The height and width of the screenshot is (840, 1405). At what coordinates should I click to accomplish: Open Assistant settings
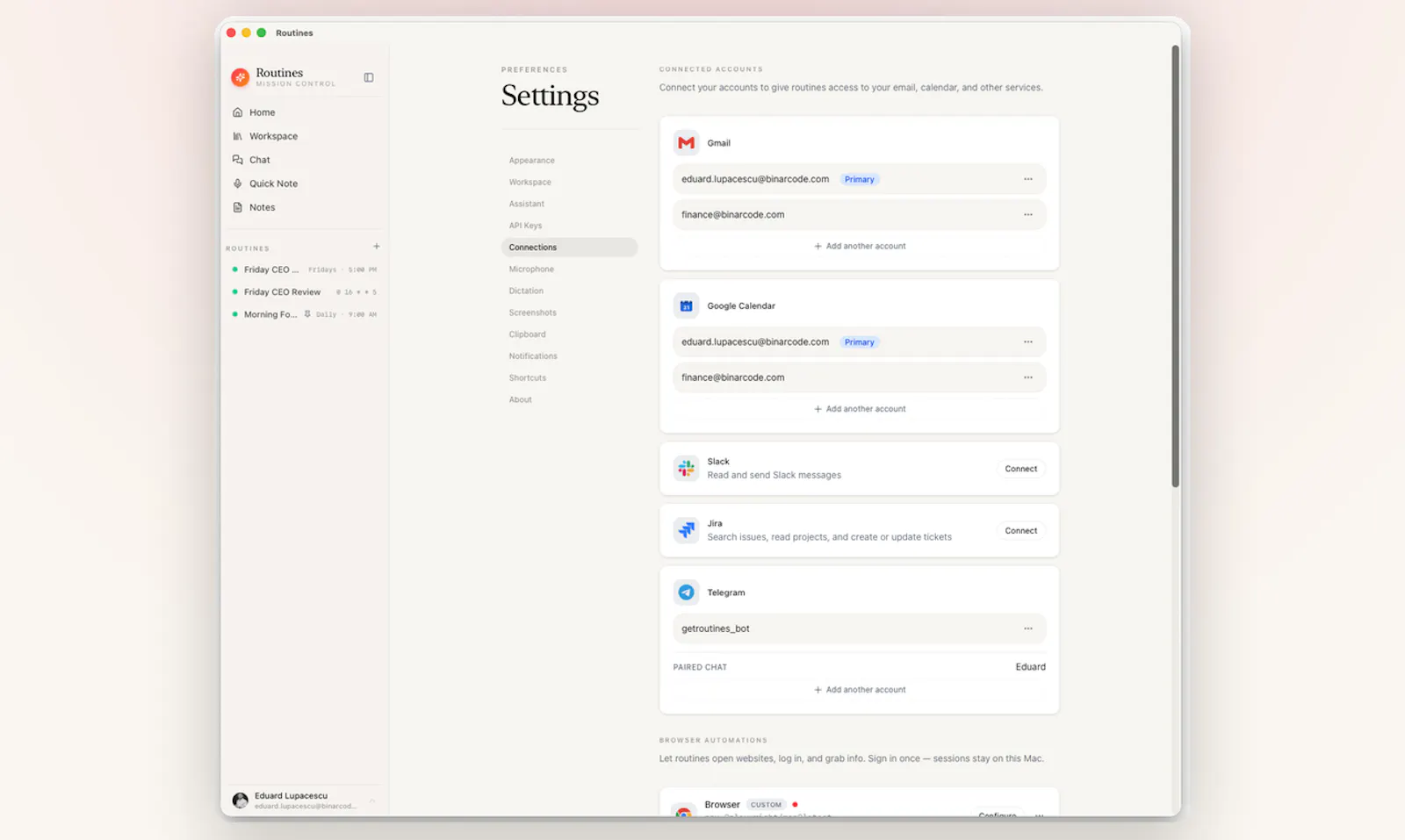(569, 204)
